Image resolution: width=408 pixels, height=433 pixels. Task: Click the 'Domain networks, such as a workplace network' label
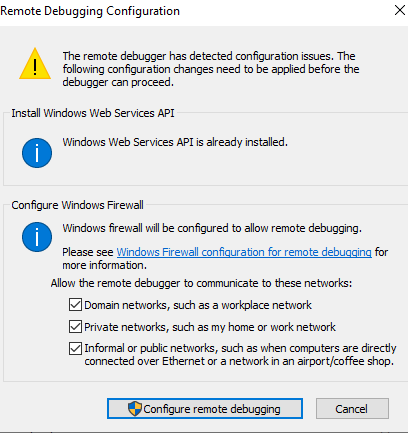pos(198,305)
